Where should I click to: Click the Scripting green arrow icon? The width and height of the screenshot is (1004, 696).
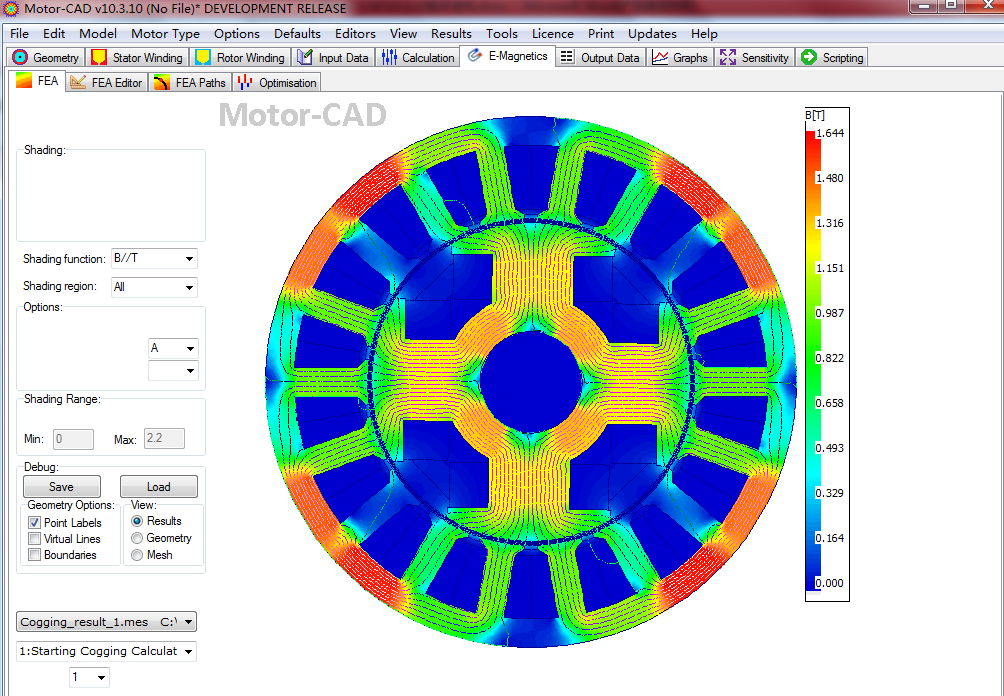(x=808, y=57)
